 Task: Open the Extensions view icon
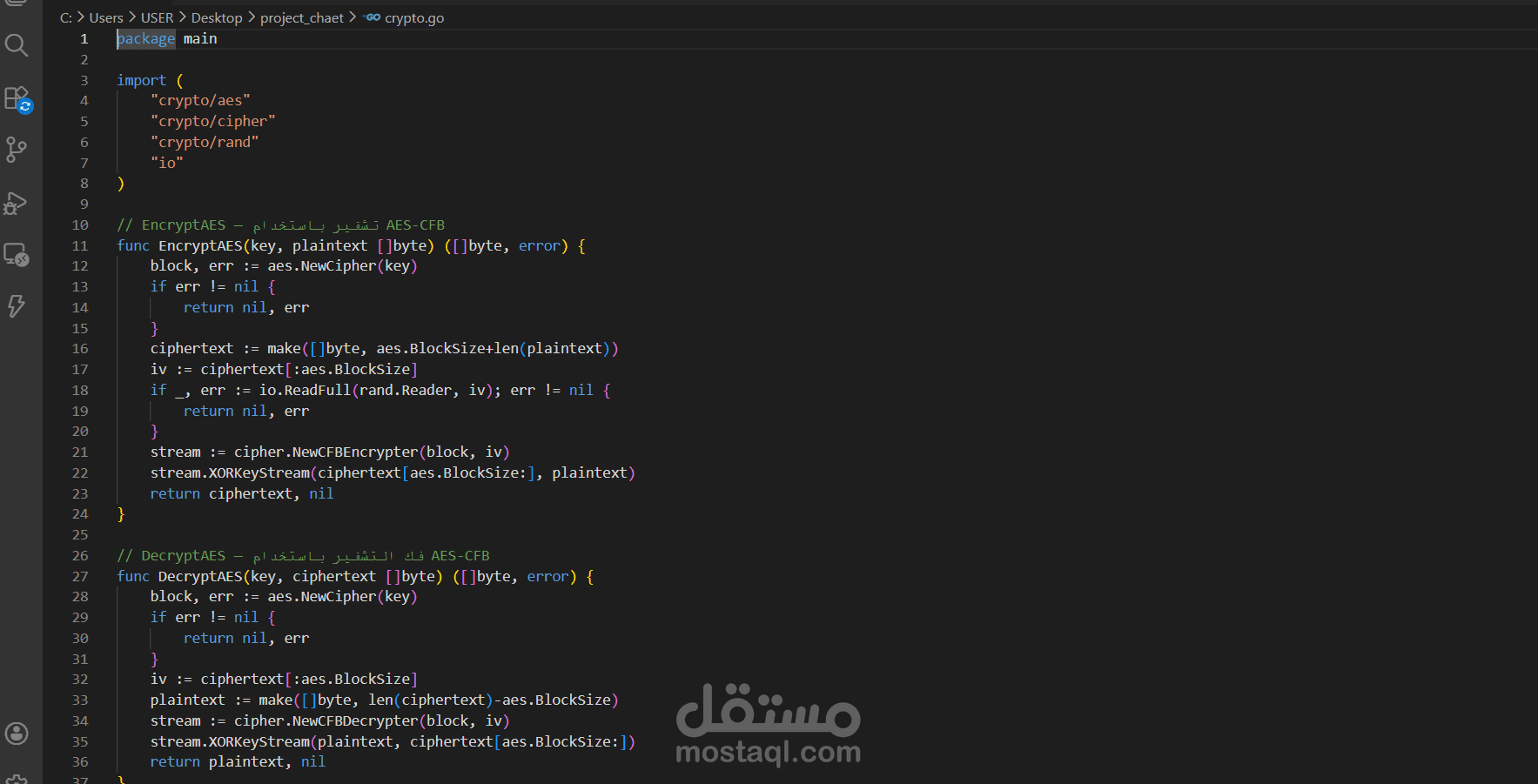click(17, 98)
